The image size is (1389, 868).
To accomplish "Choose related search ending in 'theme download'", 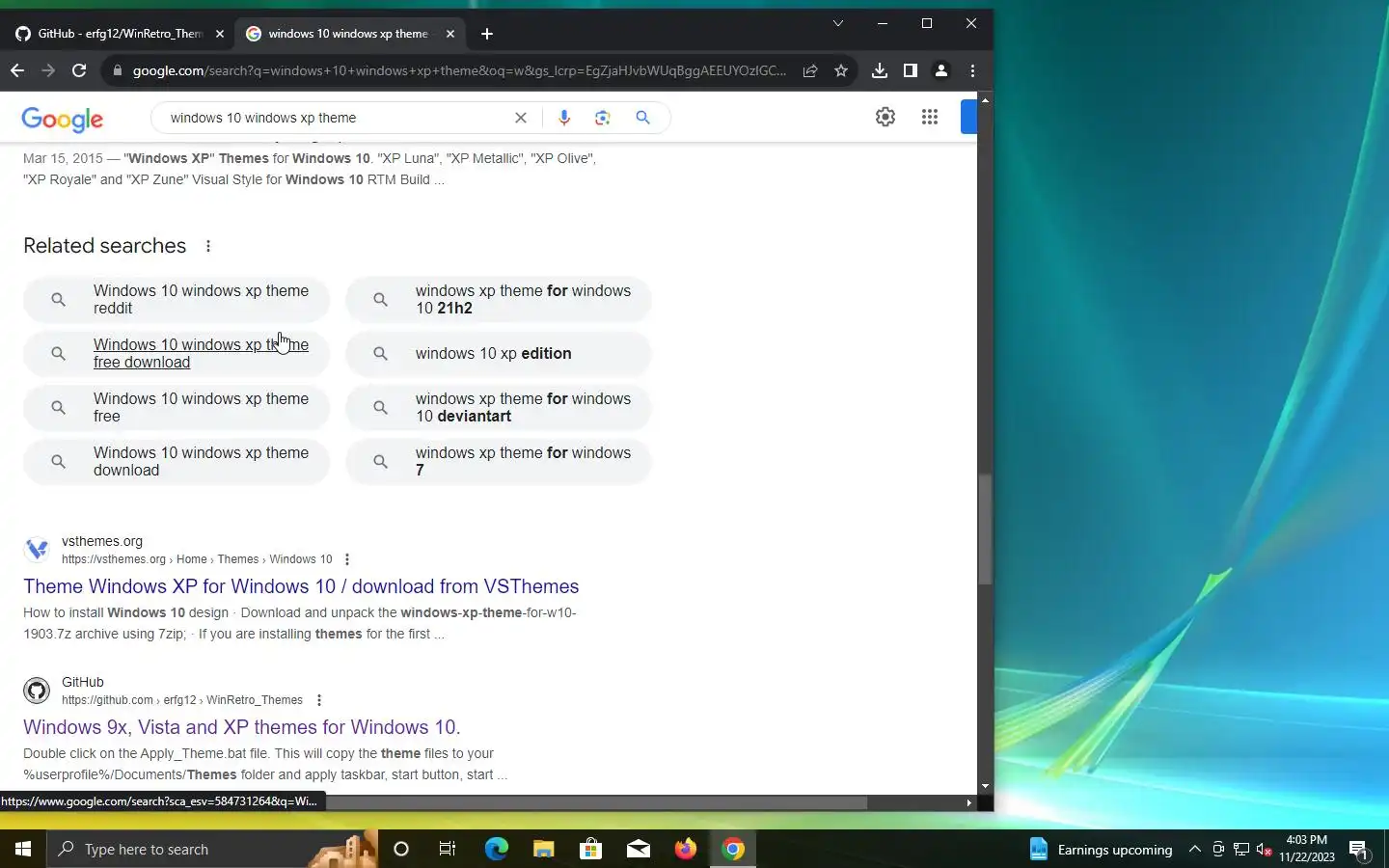I will tap(177, 461).
